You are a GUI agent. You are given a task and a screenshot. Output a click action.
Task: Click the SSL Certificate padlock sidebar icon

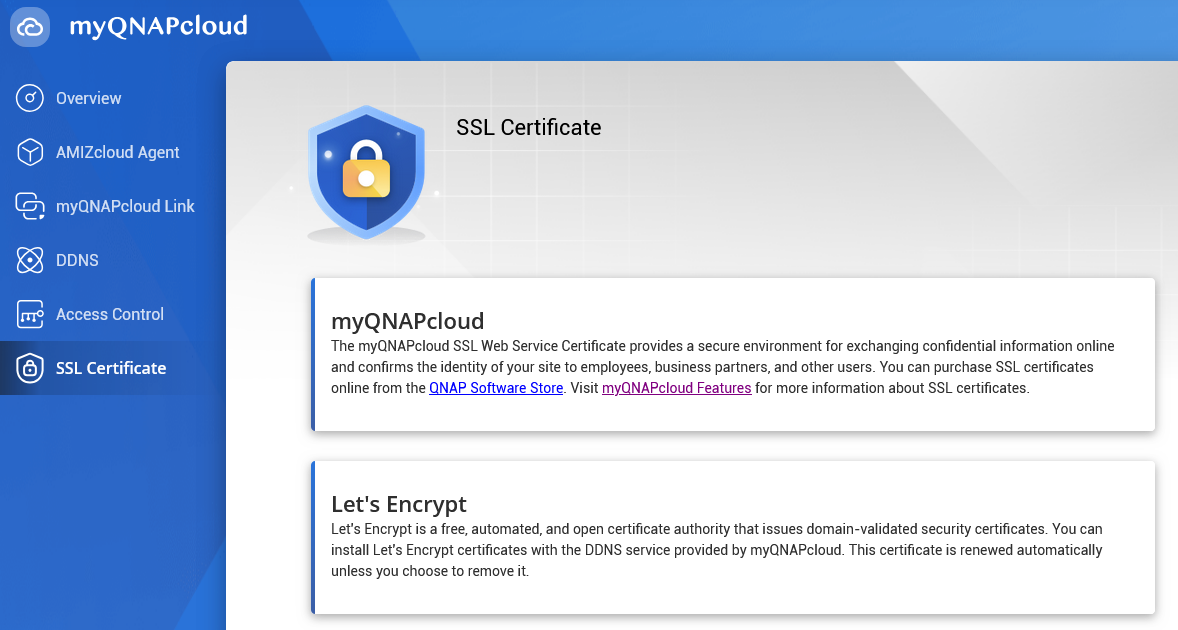click(30, 368)
